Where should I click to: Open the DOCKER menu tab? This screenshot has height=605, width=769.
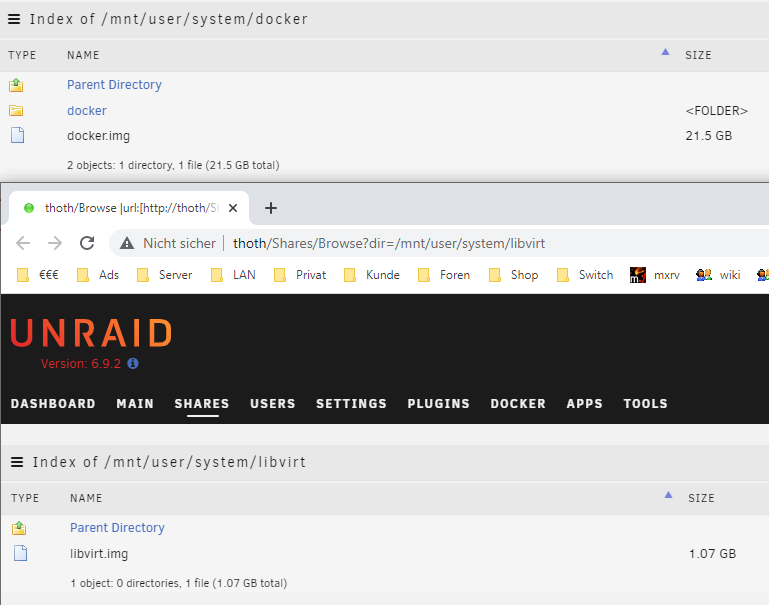(x=518, y=403)
